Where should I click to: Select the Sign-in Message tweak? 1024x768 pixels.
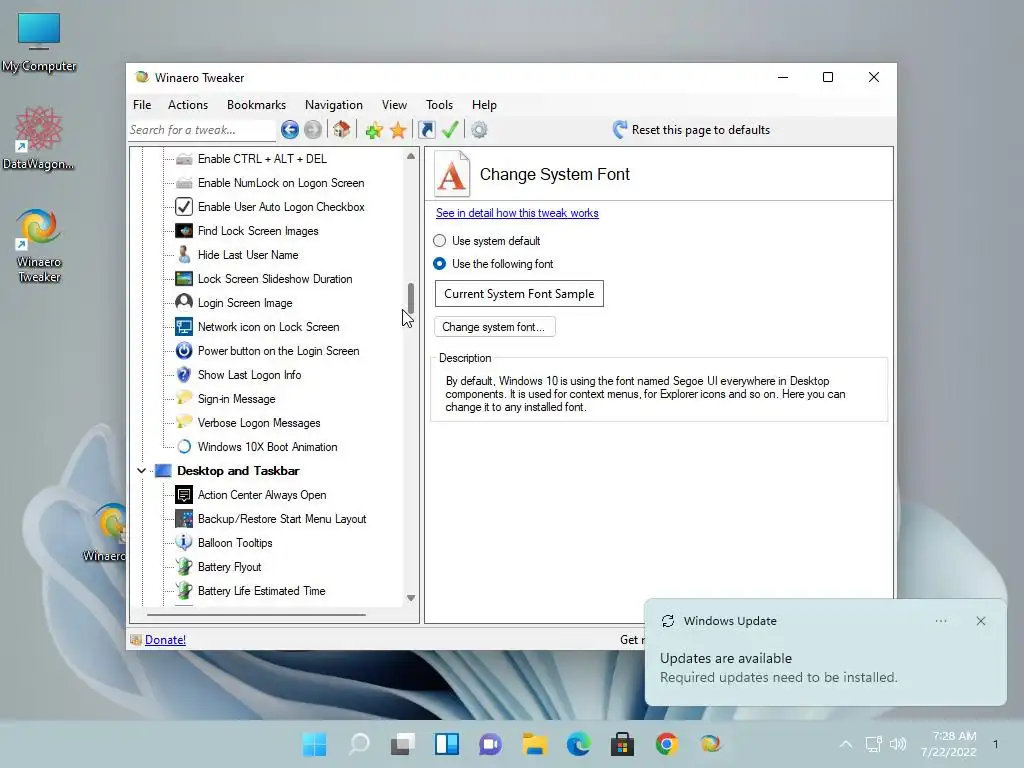pos(236,399)
